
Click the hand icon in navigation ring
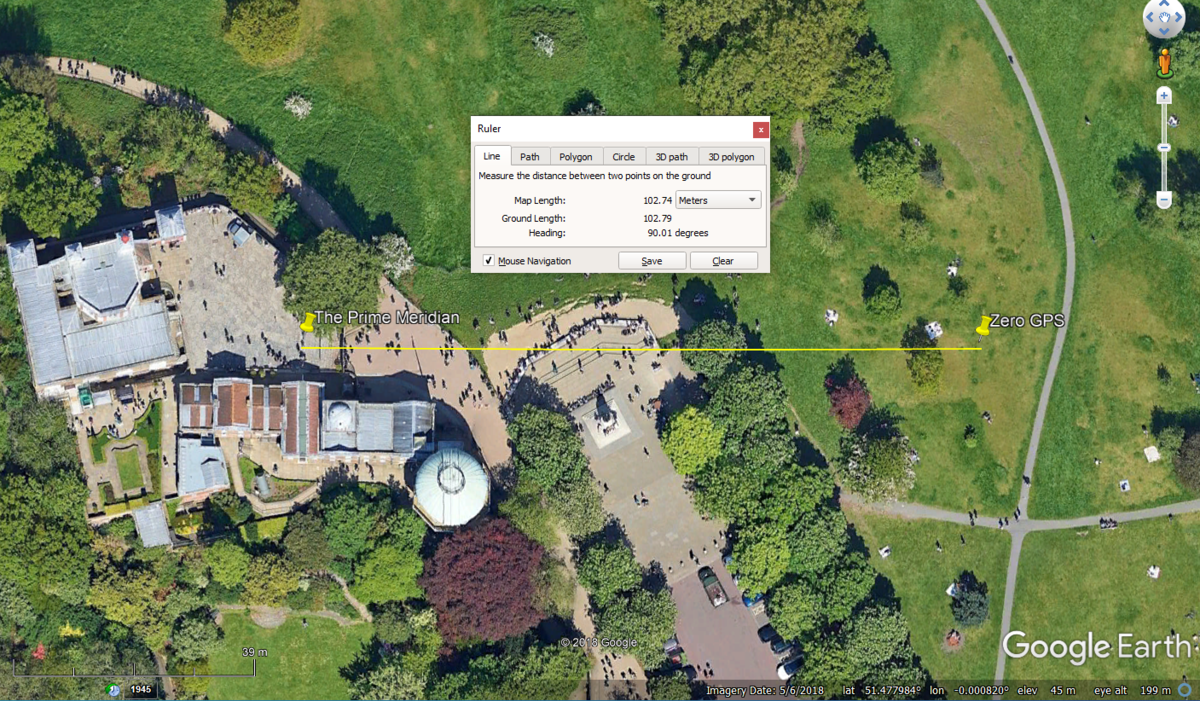(x=1164, y=18)
